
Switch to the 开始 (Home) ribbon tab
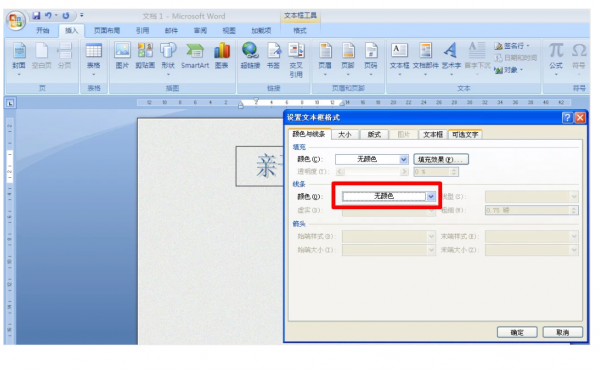42,30
